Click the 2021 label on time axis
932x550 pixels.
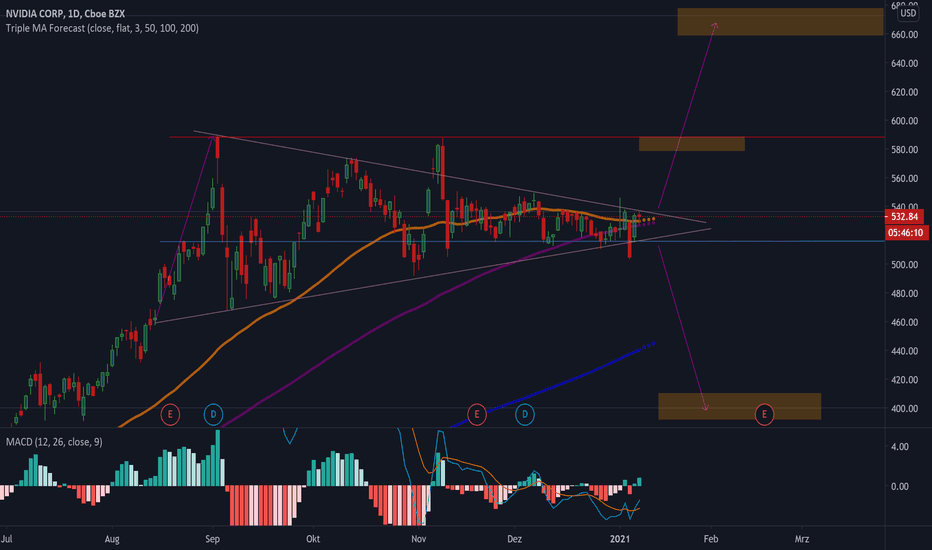[620, 539]
